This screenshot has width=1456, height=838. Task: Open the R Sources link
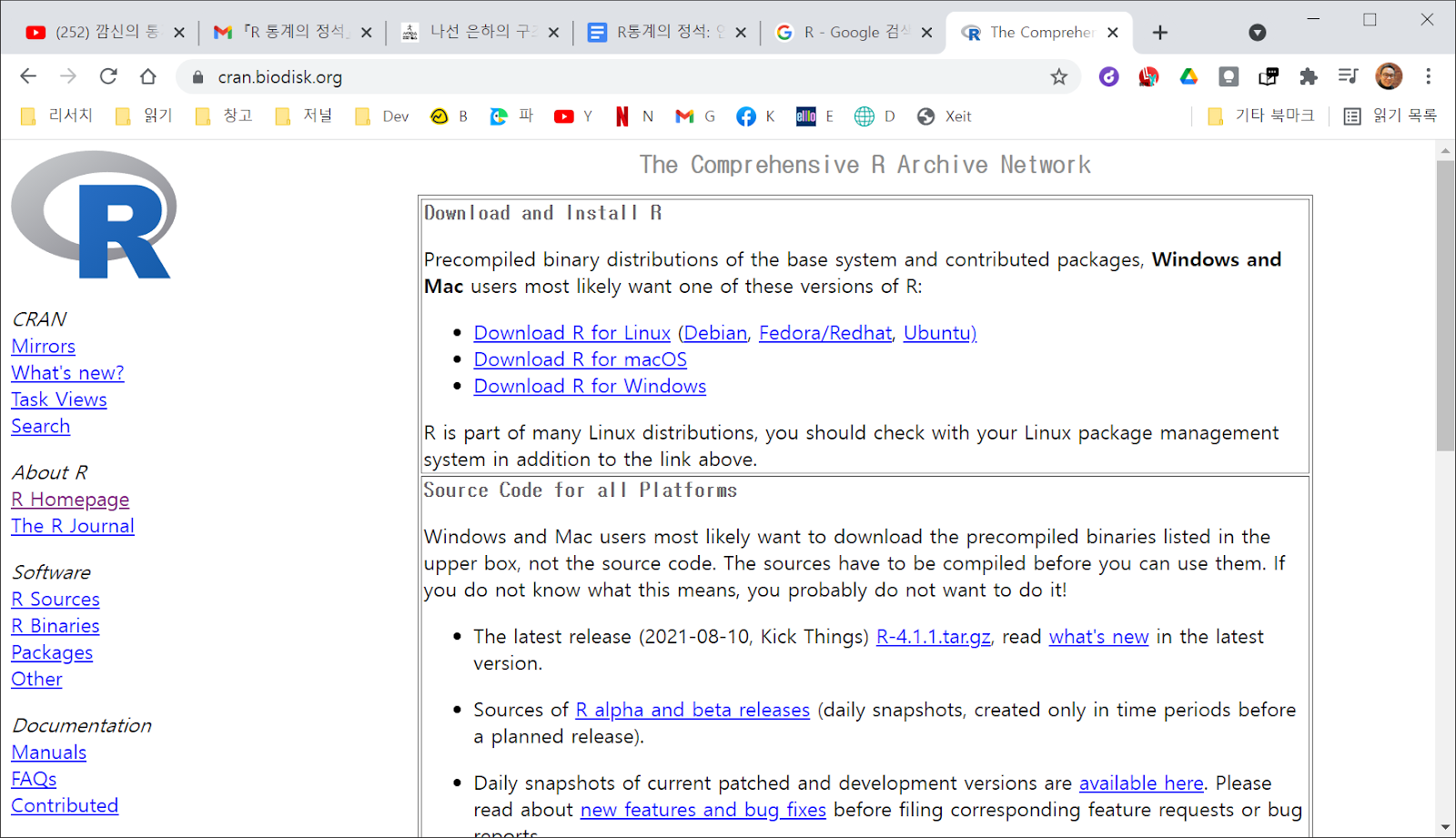pyautogui.click(x=56, y=599)
